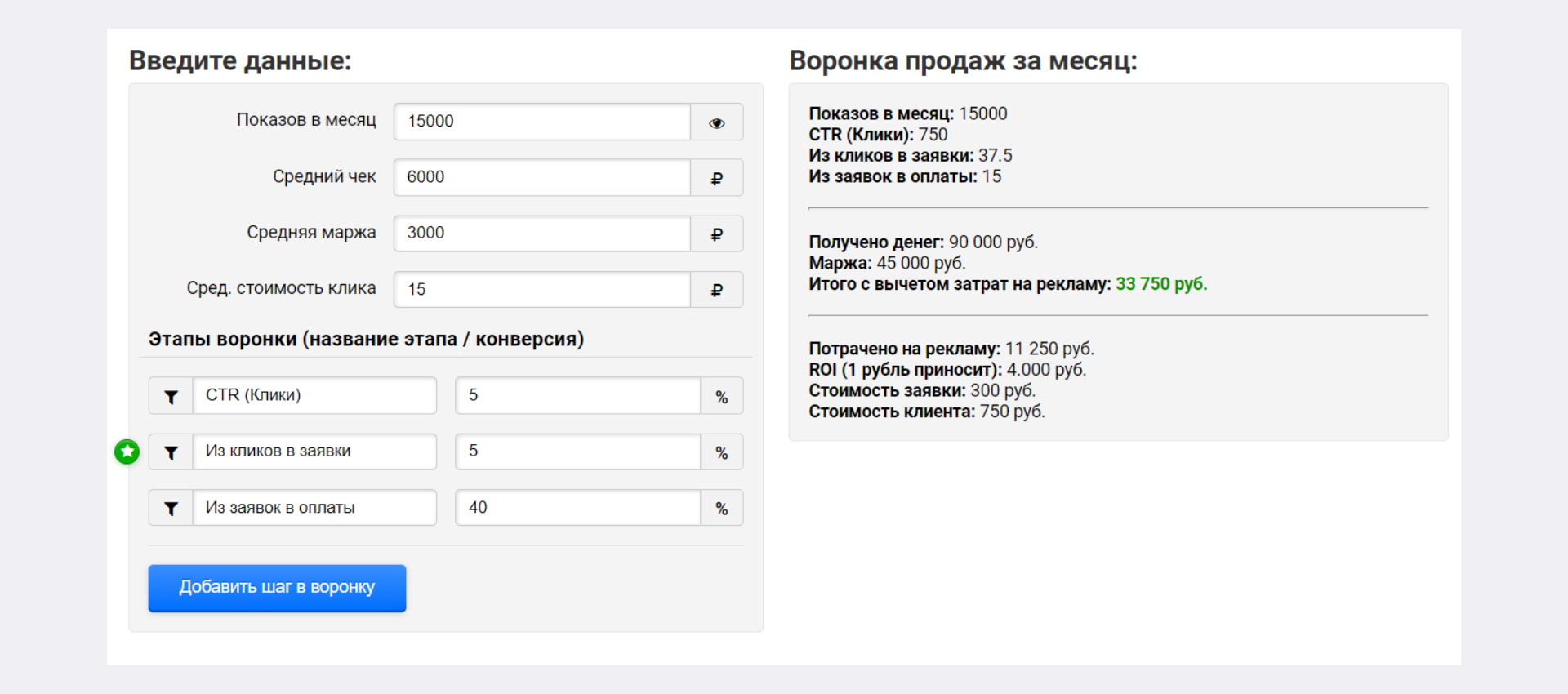Click the Показов в месяц: 15000 result line

(x=908, y=113)
